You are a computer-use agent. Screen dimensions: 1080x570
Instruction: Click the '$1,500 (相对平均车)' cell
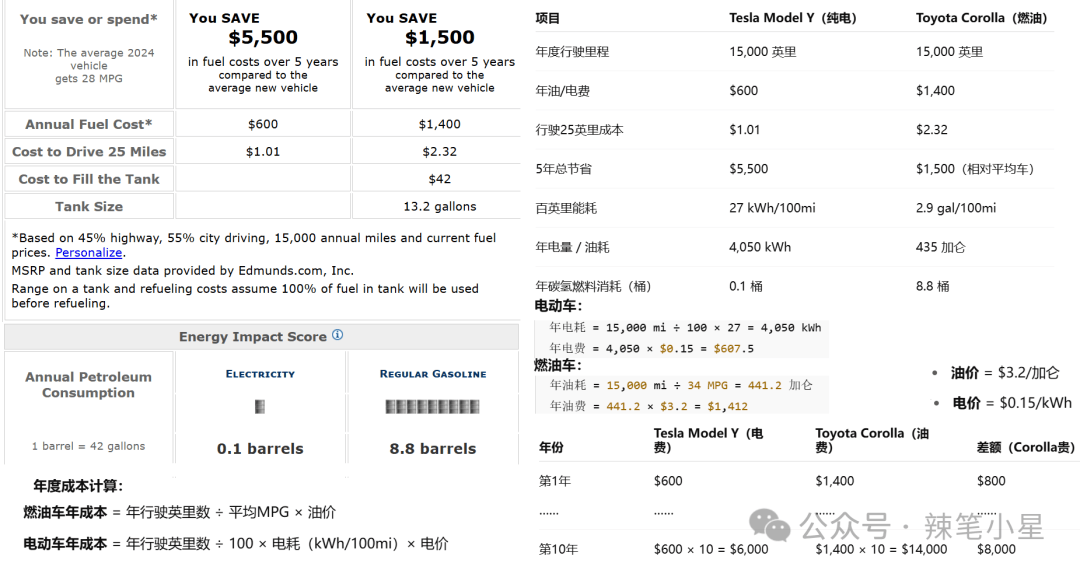pos(975,169)
